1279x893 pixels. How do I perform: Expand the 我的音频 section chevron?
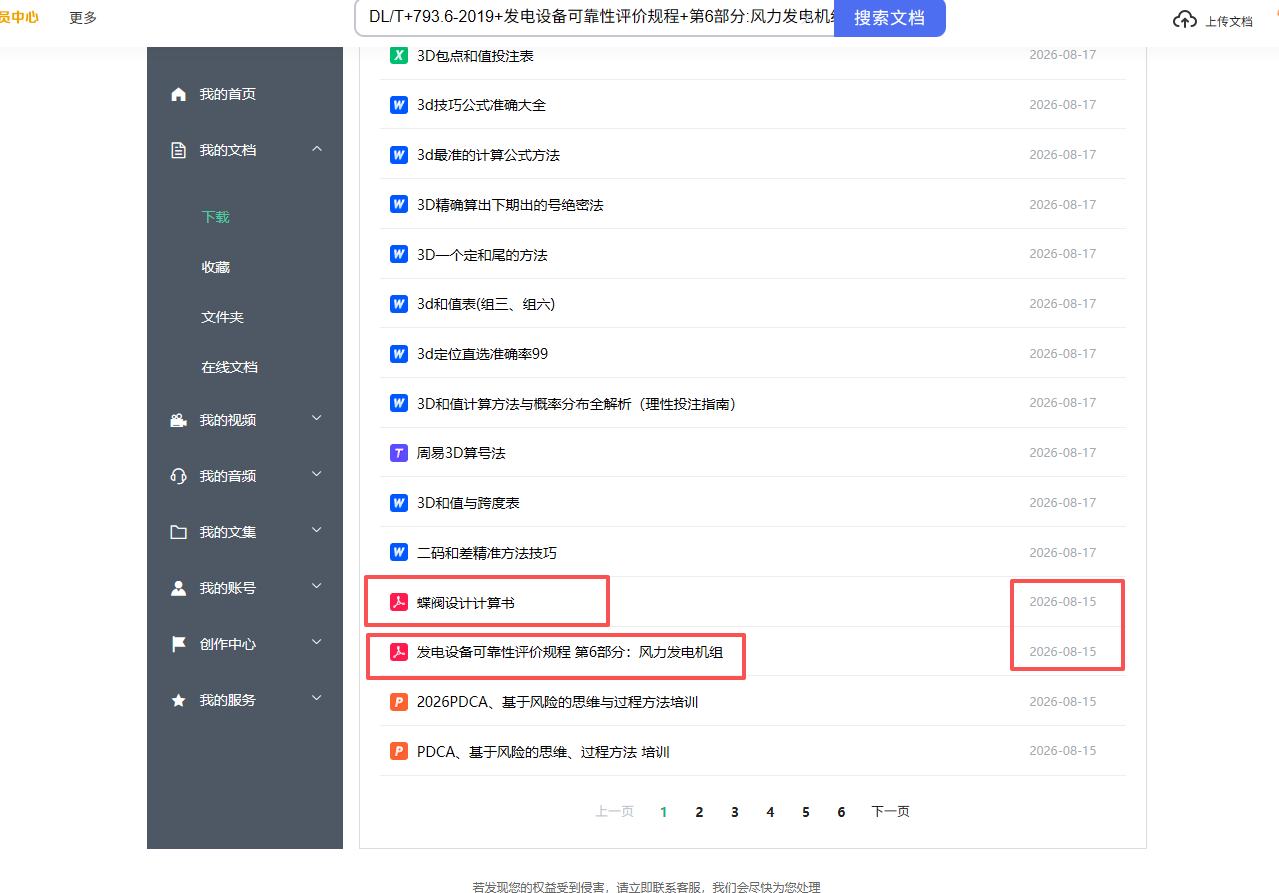317,474
